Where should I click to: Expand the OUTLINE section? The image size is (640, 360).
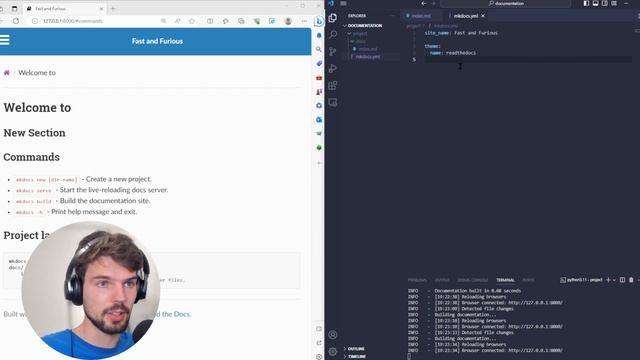[354, 349]
